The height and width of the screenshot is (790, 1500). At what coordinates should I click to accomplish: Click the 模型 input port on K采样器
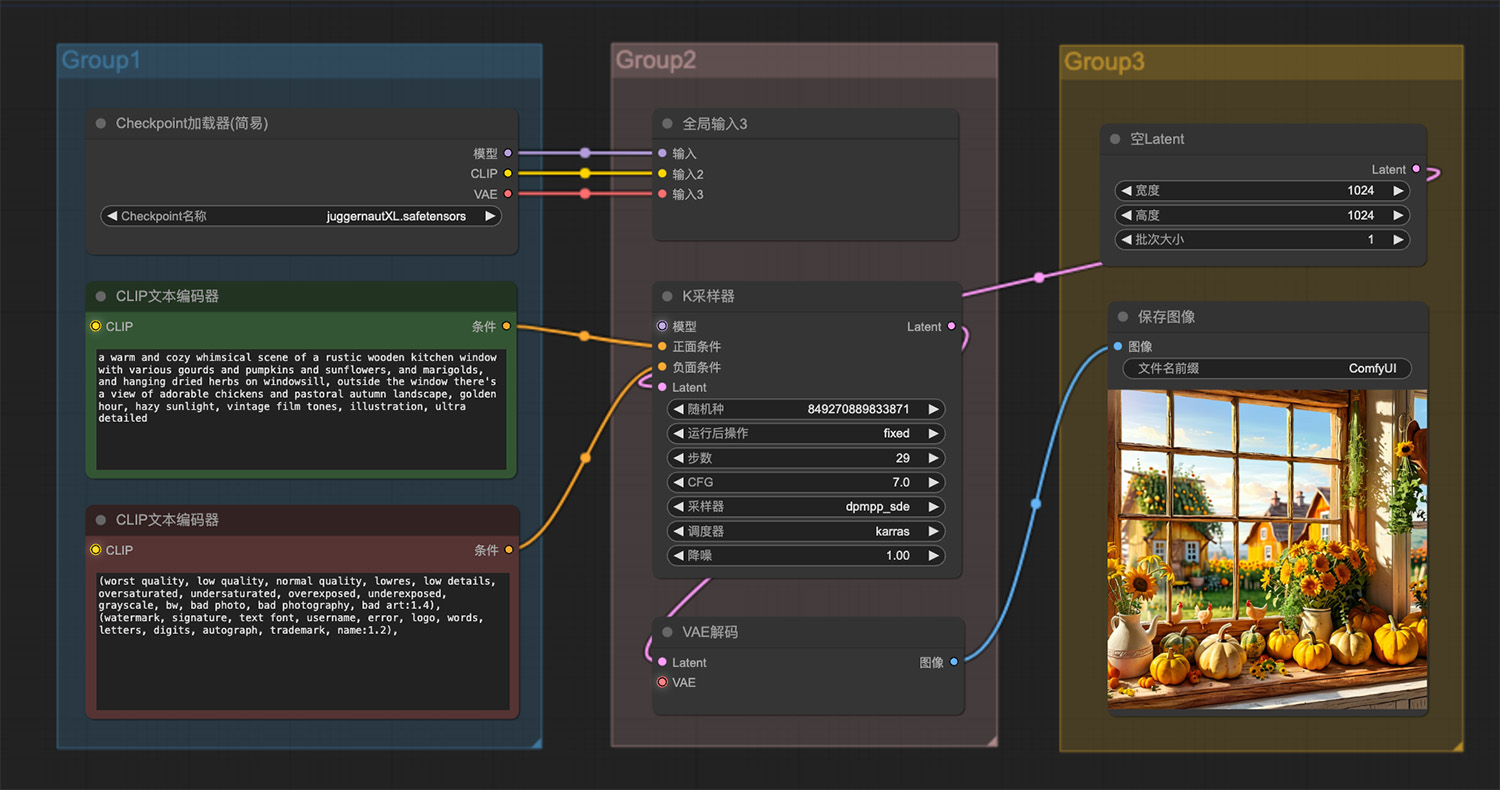point(662,326)
